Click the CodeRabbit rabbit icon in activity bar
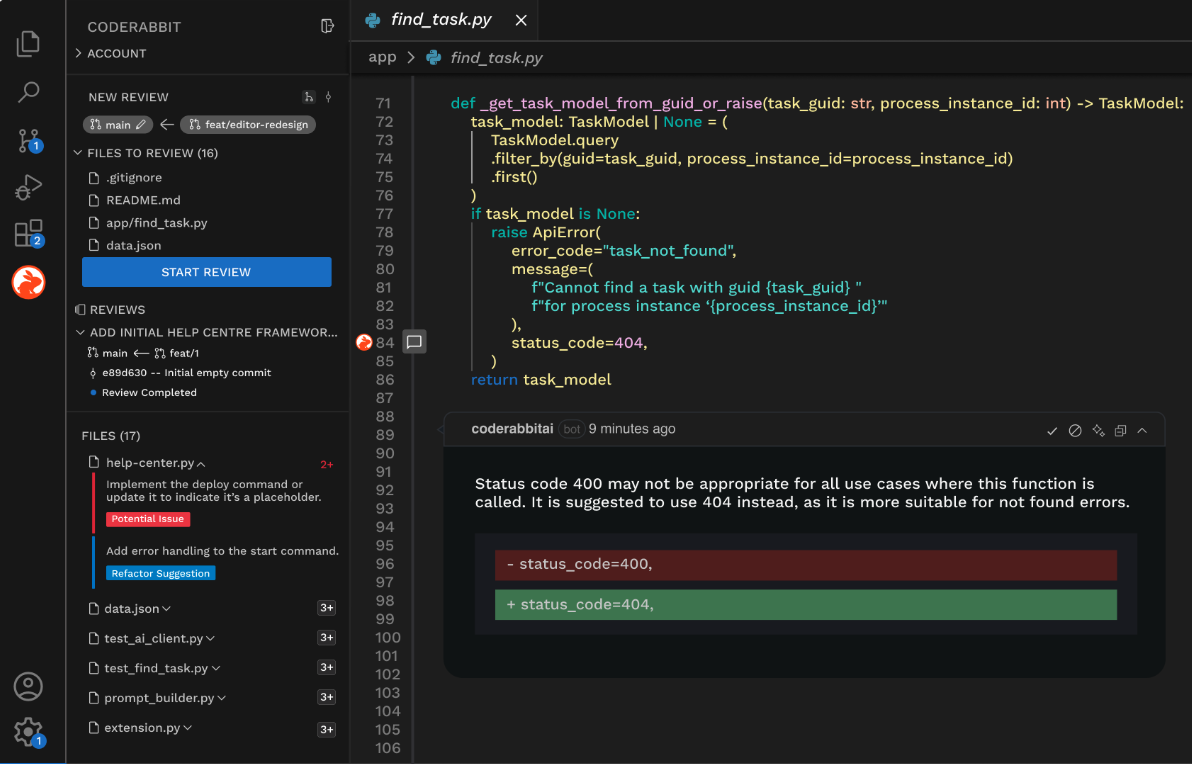Screen dimensions: 1192x764 [28, 283]
